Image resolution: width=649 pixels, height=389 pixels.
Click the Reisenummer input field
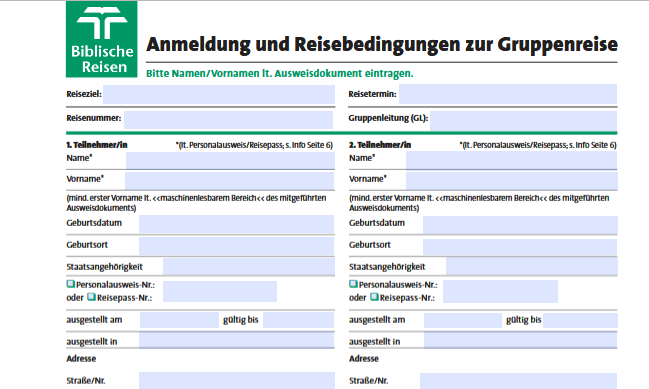[228, 120]
